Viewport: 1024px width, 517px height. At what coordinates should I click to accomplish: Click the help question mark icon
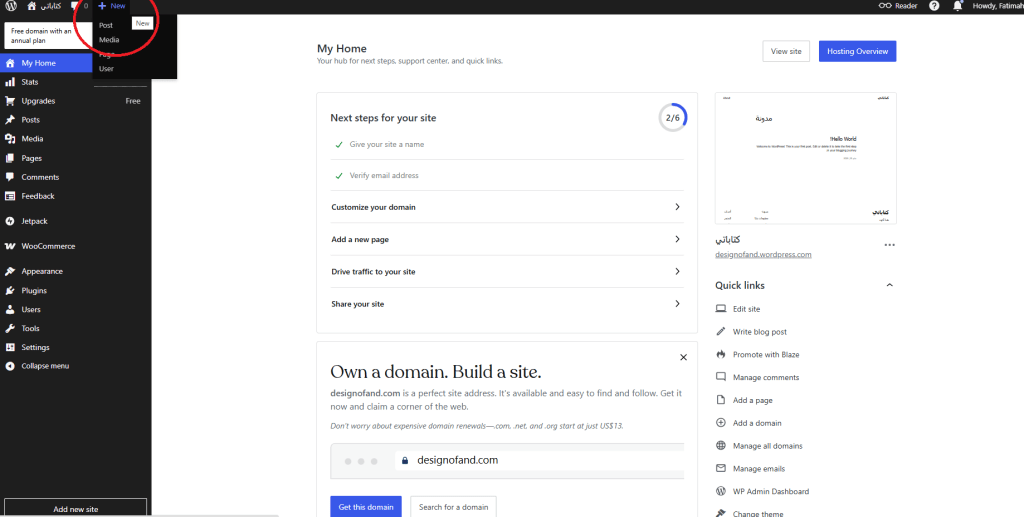tap(934, 6)
